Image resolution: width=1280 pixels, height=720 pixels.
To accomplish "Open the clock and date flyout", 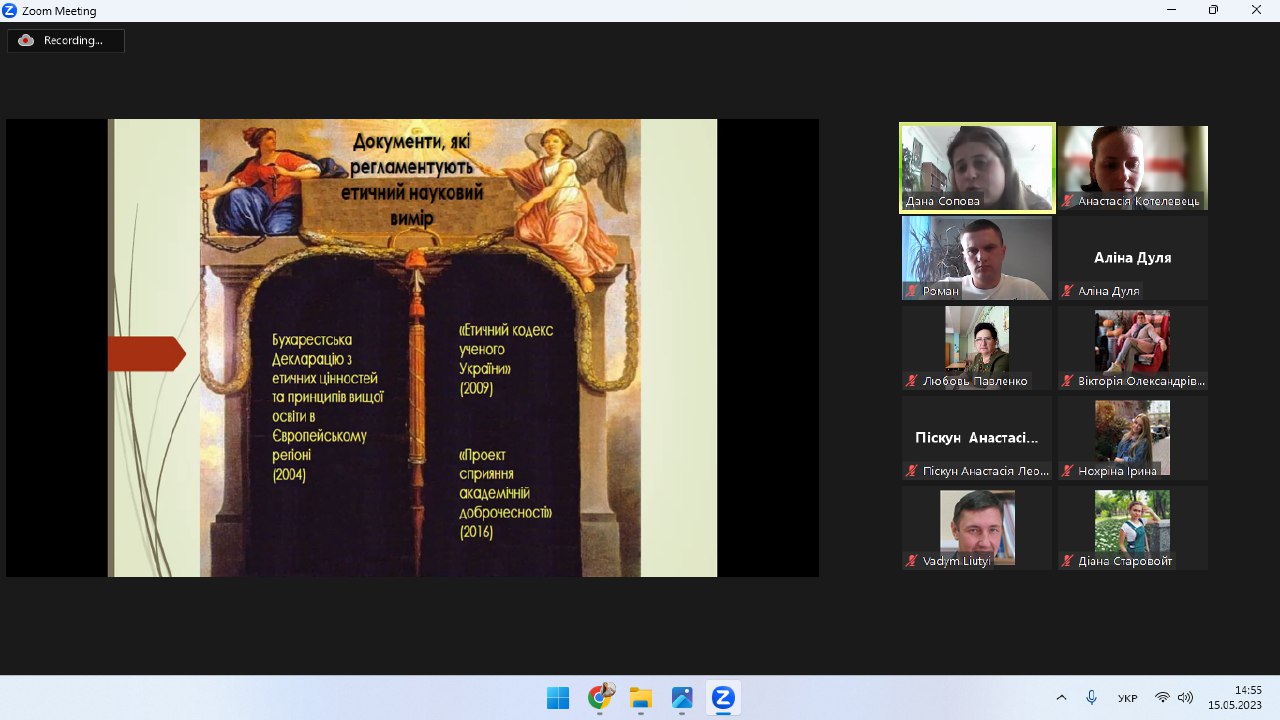I will coord(1234,697).
